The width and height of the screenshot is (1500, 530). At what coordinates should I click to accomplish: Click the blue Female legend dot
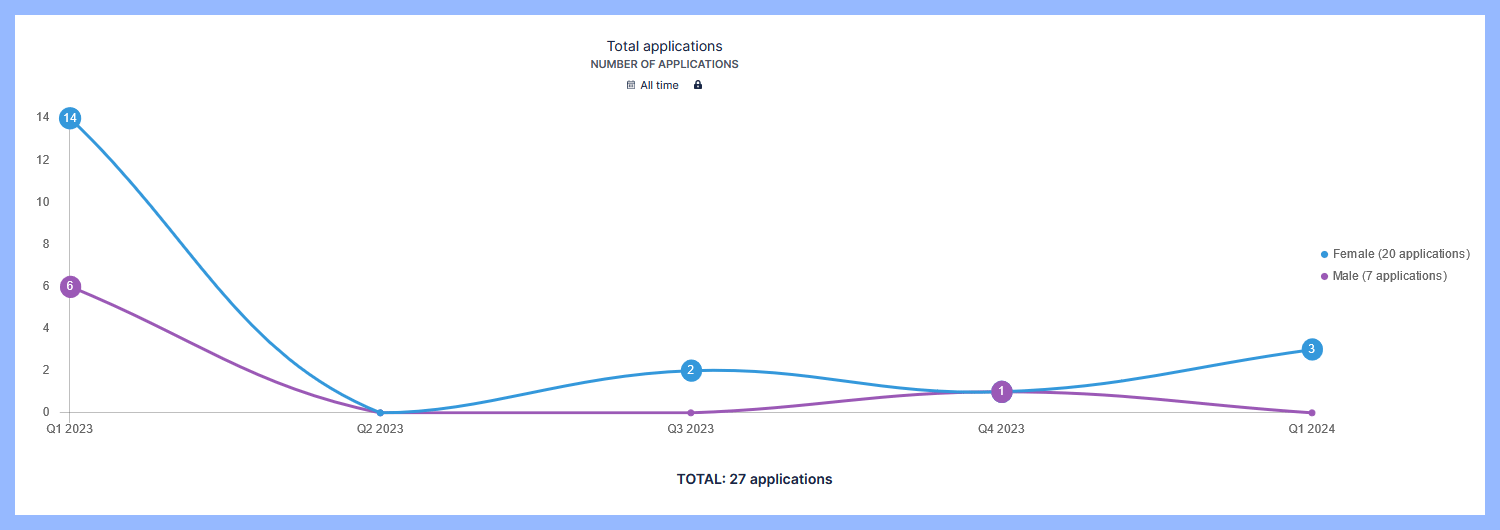(1325, 255)
